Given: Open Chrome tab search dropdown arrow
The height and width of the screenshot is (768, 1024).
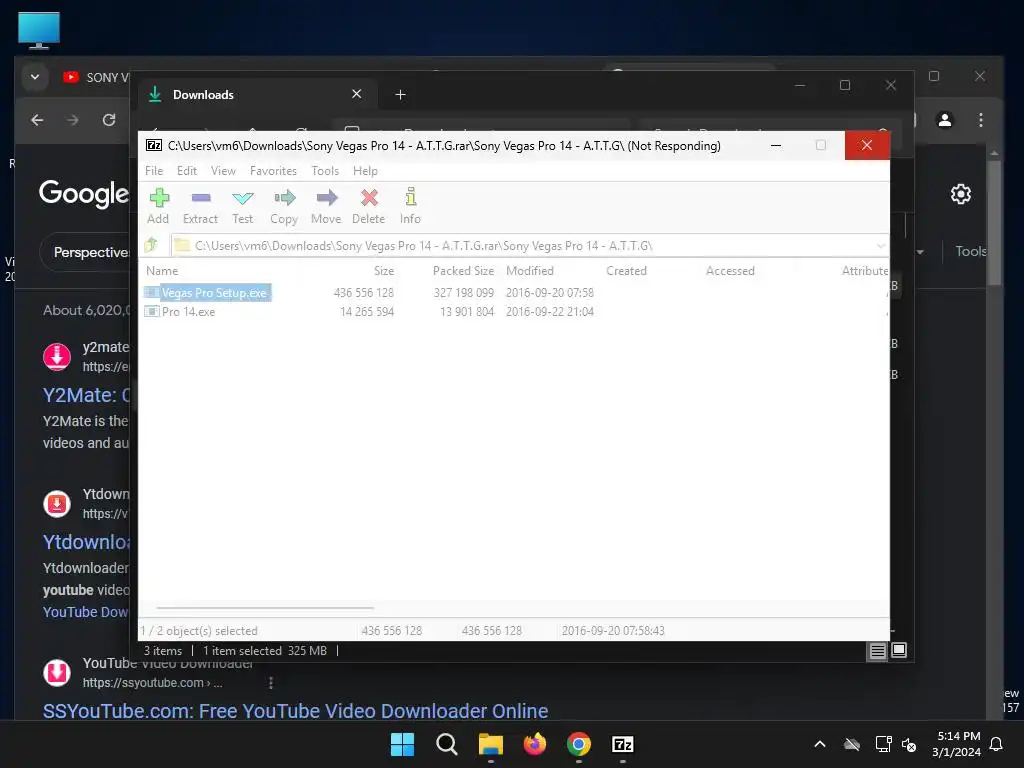Looking at the screenshot, I should pos(35,77).
